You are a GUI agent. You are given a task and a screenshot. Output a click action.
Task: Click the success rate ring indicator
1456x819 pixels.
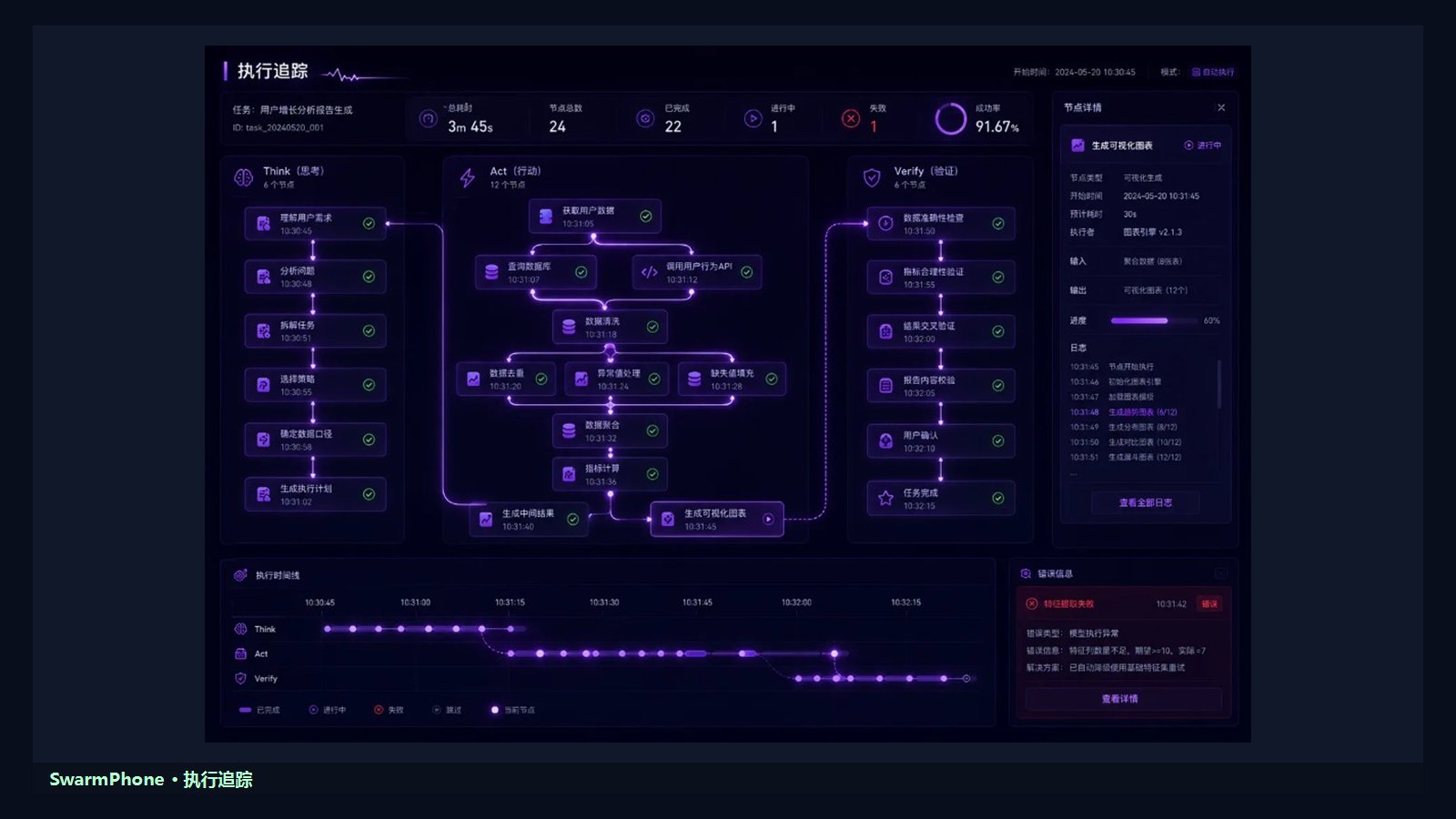951,118
